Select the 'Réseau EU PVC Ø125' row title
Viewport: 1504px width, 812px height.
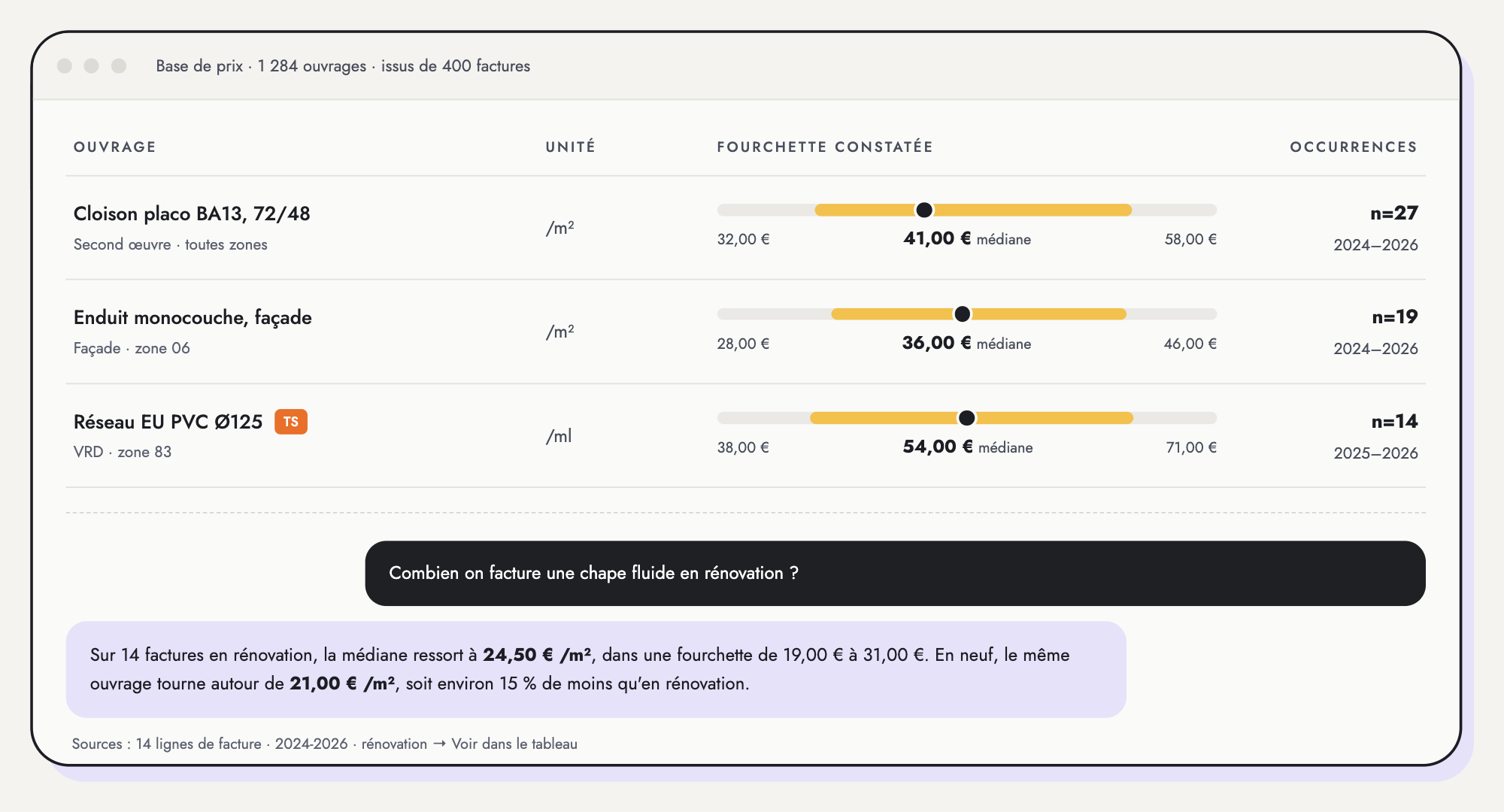(x=168, y=422)
